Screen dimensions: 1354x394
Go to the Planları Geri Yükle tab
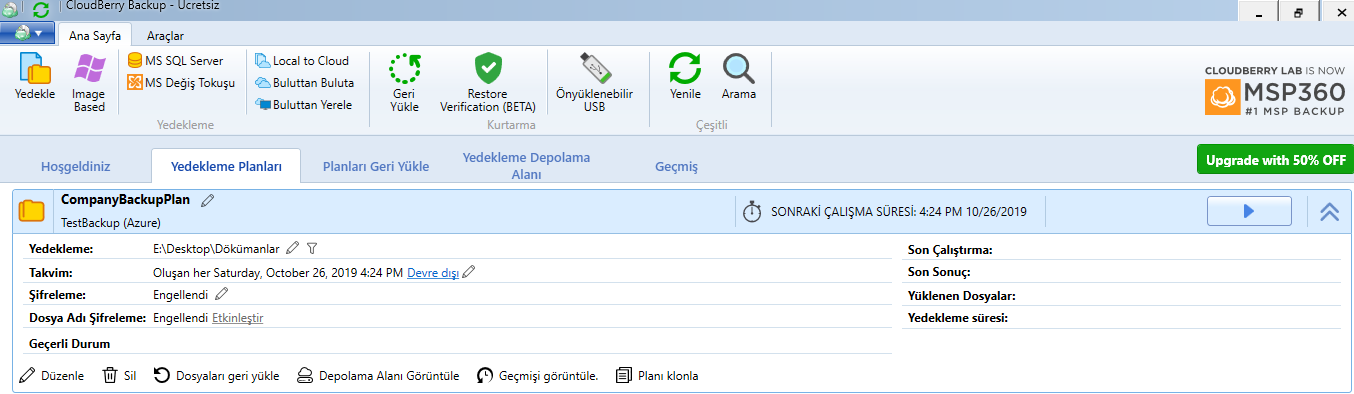(375, 166)
